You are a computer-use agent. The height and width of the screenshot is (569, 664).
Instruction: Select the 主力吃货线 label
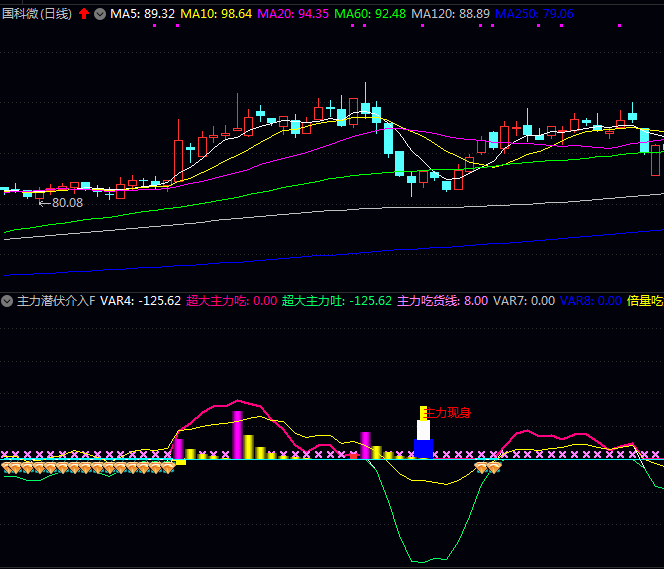(442, 300)
